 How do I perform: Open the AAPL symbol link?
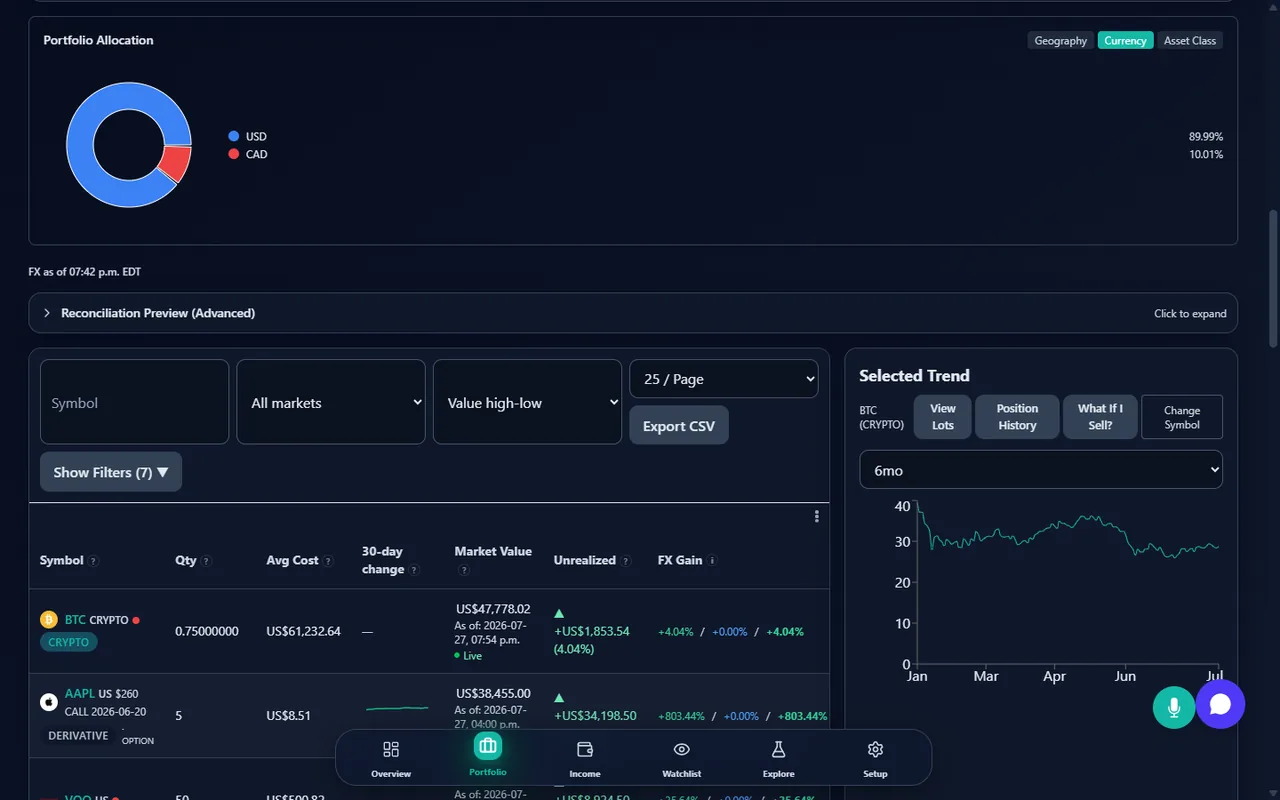point(80,693)
